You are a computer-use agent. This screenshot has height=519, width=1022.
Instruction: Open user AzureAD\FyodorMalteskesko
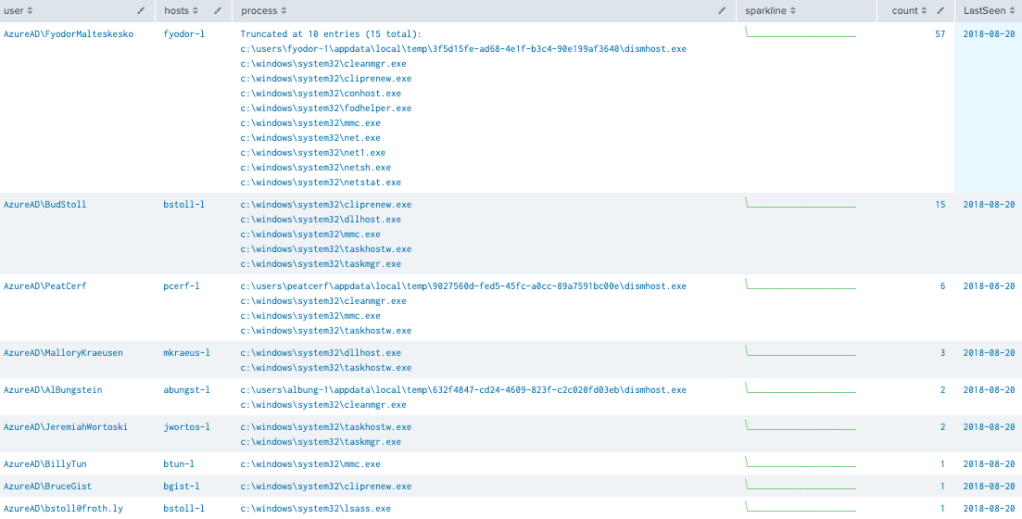tap(68, 34)
